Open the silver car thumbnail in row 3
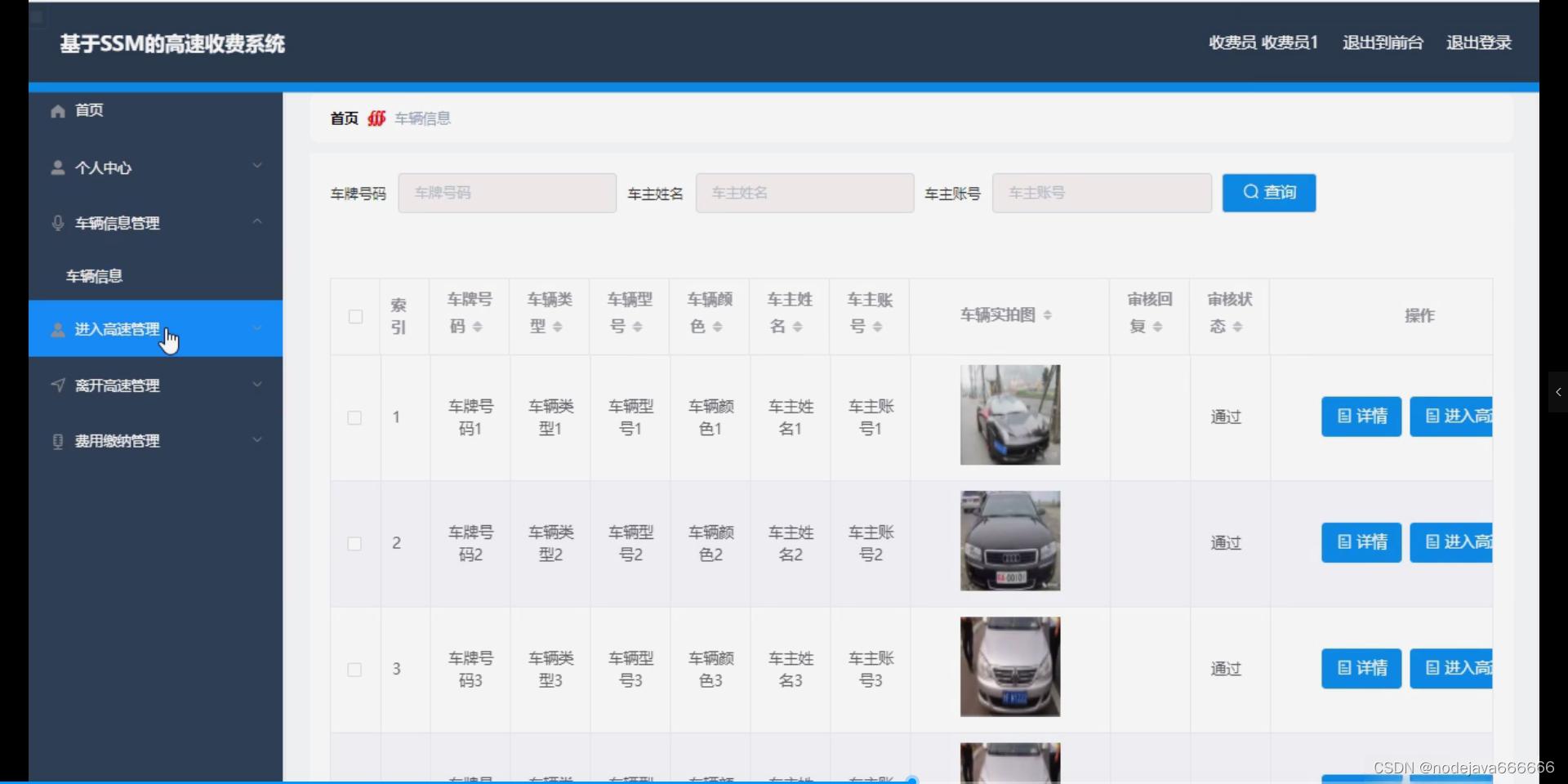The image size is (1568, 784). pos(1010,666)
